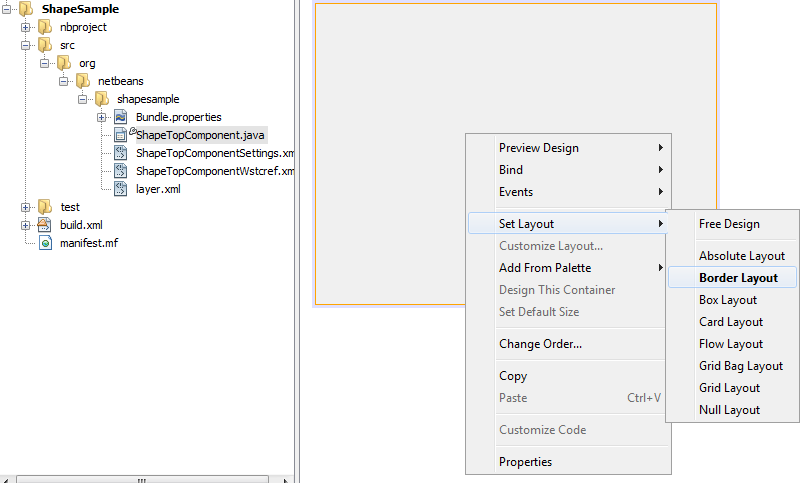Select Grid Bag Layout option
807x483 pixels.
point(740,366)
